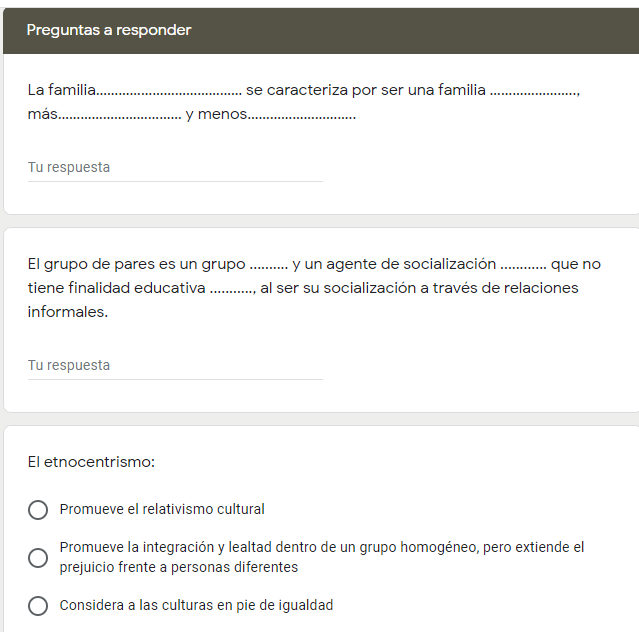The image size is (639, 632).
Task: Click the phrase "que no" ending the second question's first line
Action: 576,264
